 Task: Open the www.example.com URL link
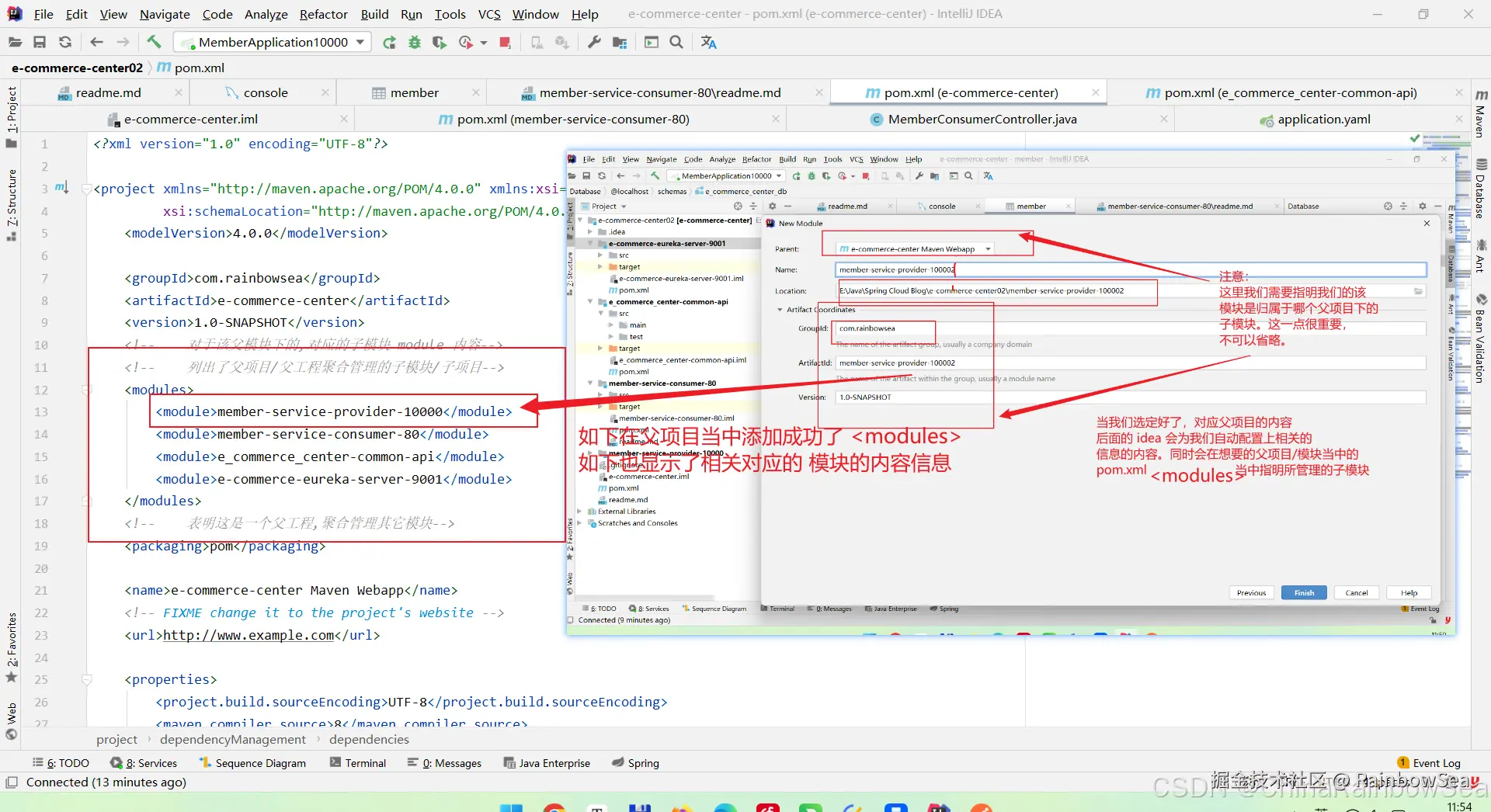(x=248, y=635)
